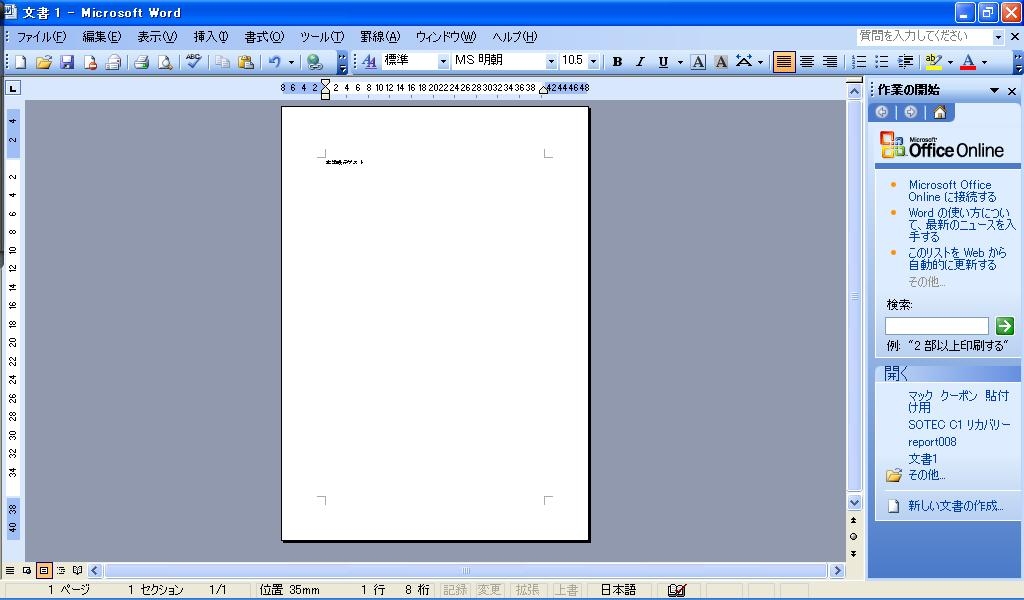
Task: Open the 書式(O) menu
Action: 264,37
